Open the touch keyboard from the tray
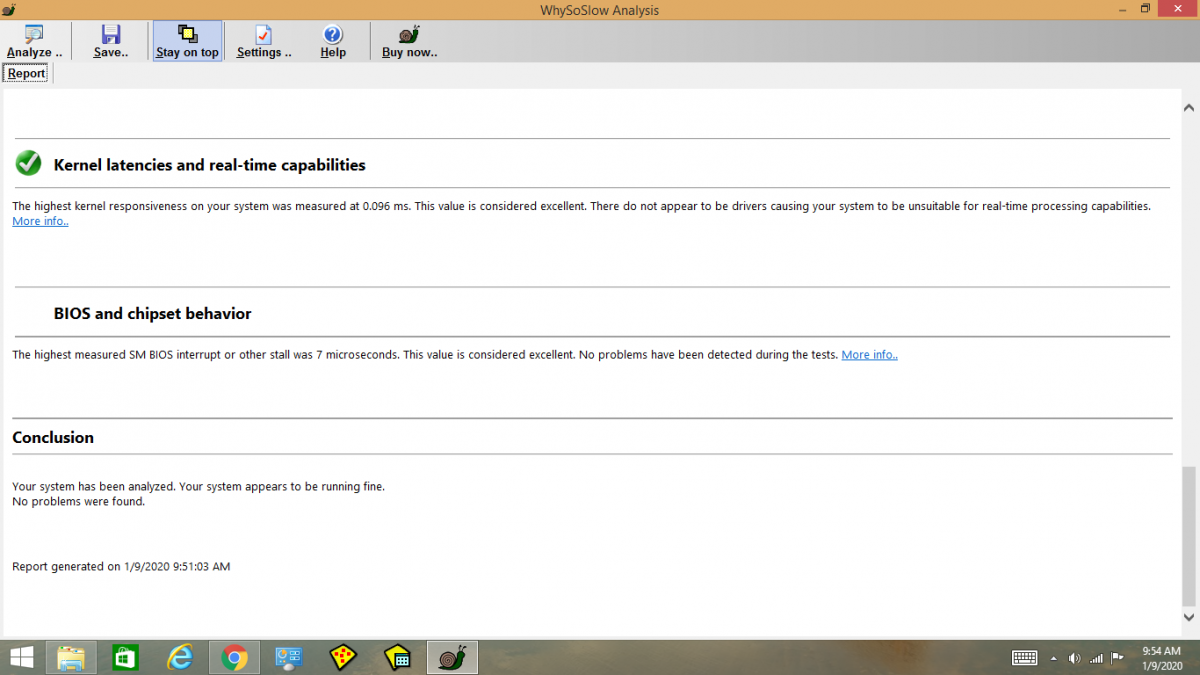 (x=1024, y=658)
